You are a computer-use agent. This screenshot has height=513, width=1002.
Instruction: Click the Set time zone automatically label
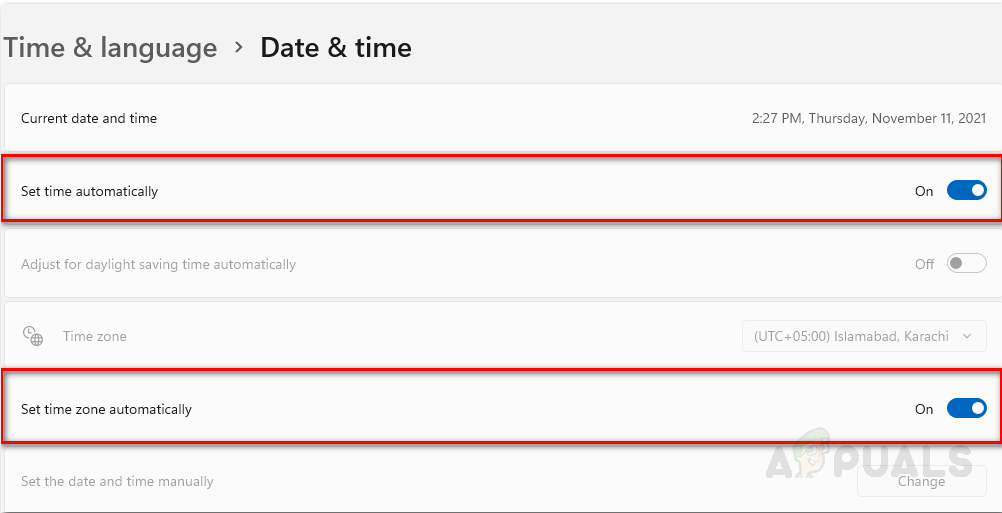pos(106,409)
